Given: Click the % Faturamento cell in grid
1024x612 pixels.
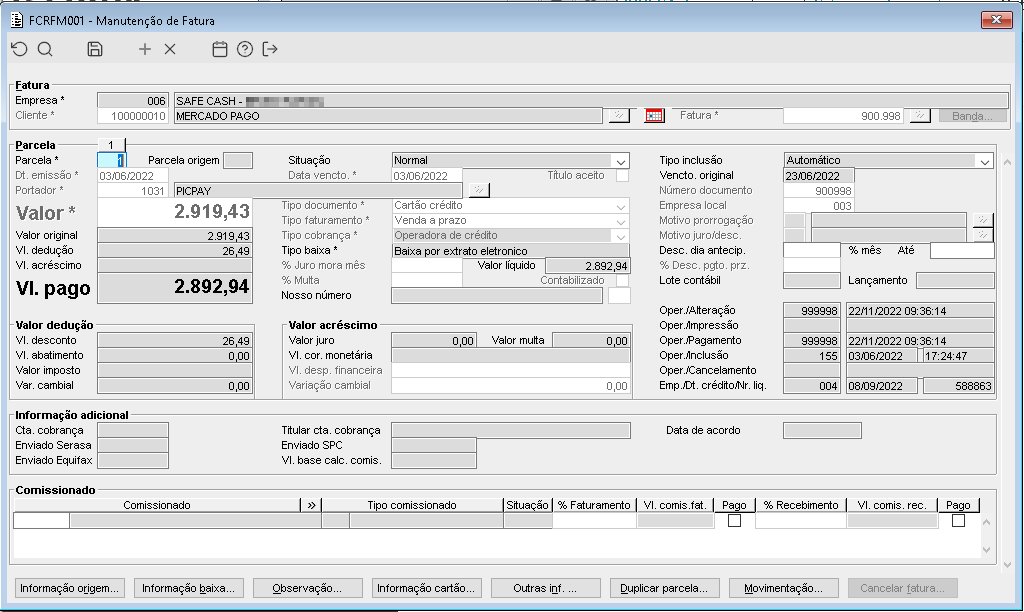Looking at the screenshot, I should pos(594,521).
